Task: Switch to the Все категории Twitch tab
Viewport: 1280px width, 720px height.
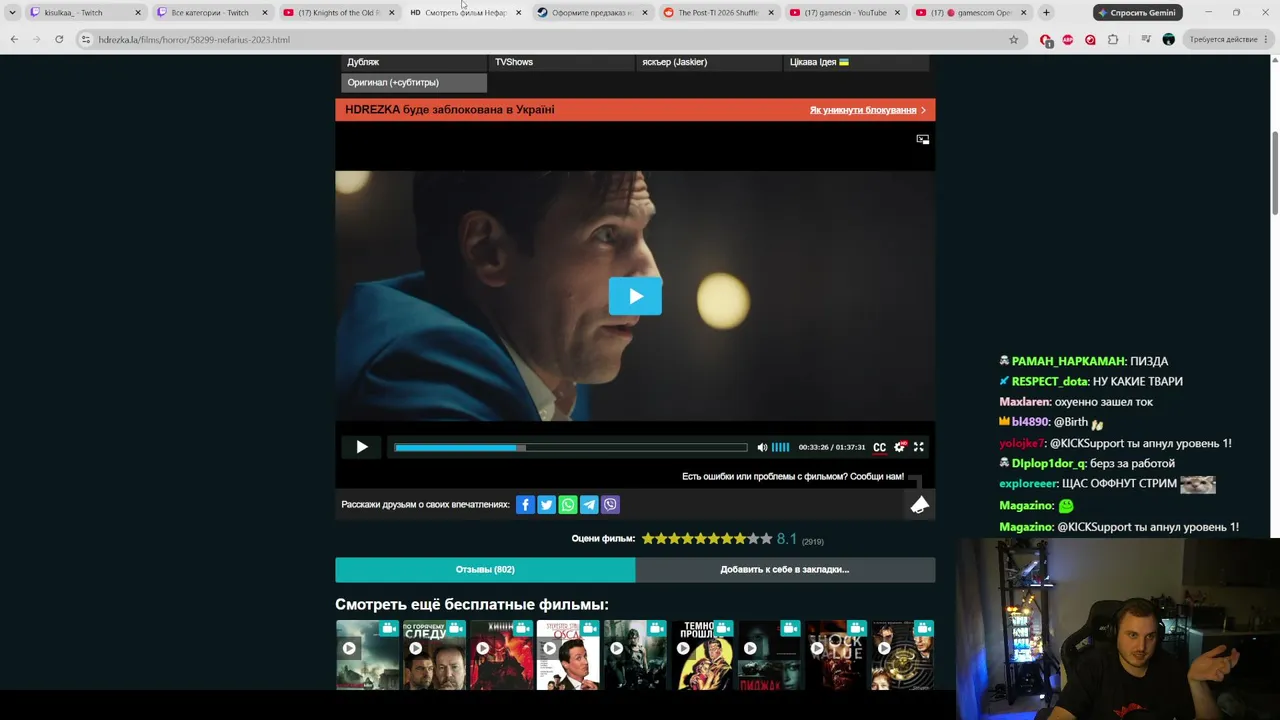Action: [210, 13]
